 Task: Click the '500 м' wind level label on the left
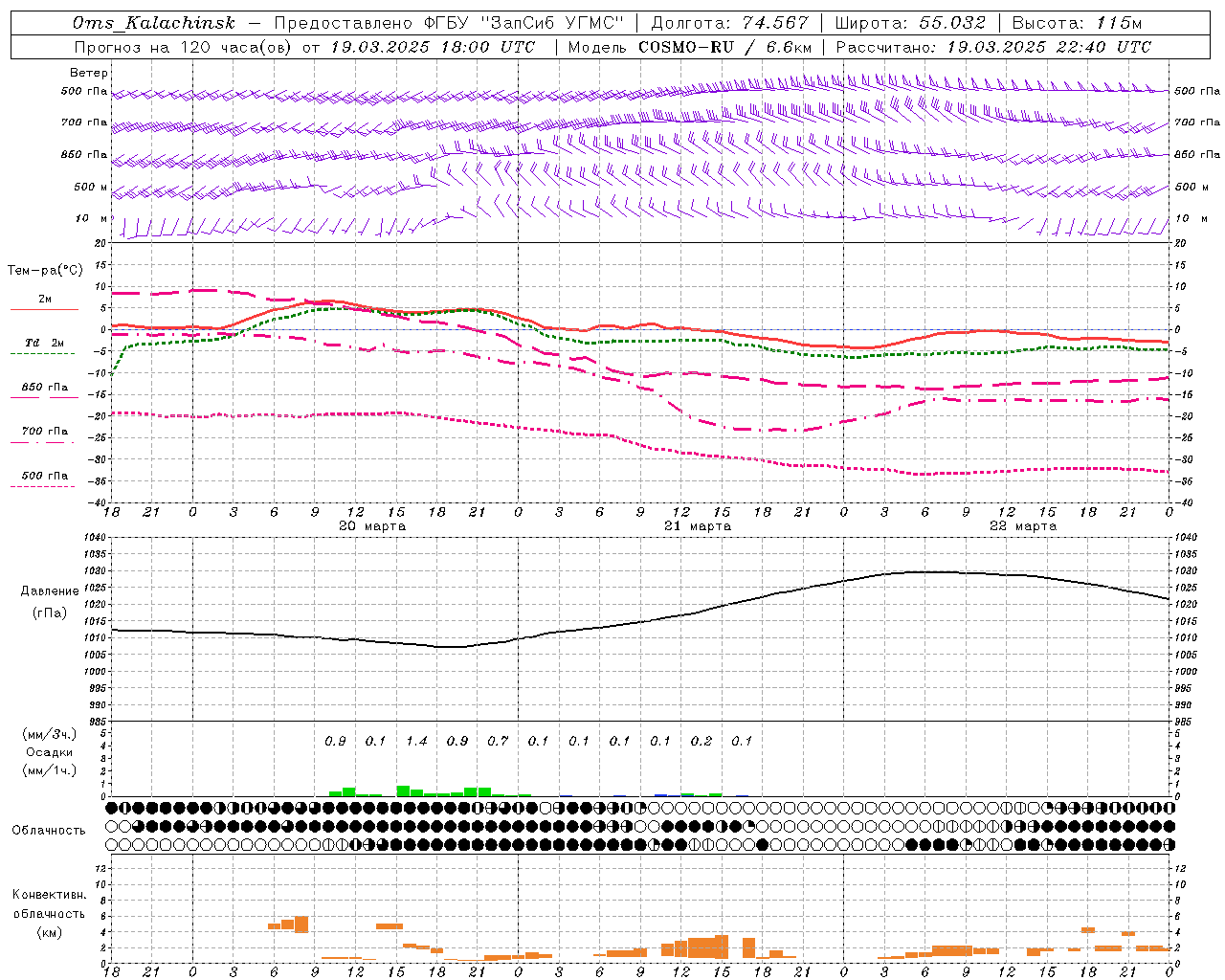point(92,187)
